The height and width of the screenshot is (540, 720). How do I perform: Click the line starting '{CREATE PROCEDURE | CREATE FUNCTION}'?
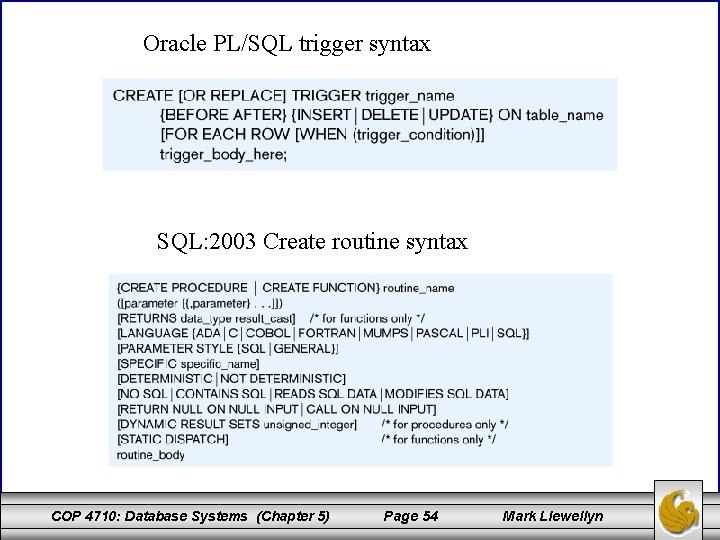point(286,288)
